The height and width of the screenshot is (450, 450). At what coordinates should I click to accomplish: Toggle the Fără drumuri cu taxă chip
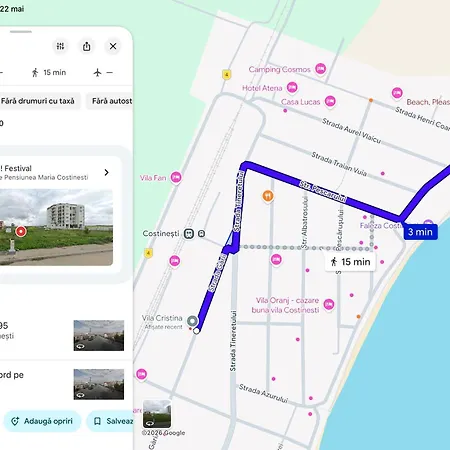click(38, 101)
